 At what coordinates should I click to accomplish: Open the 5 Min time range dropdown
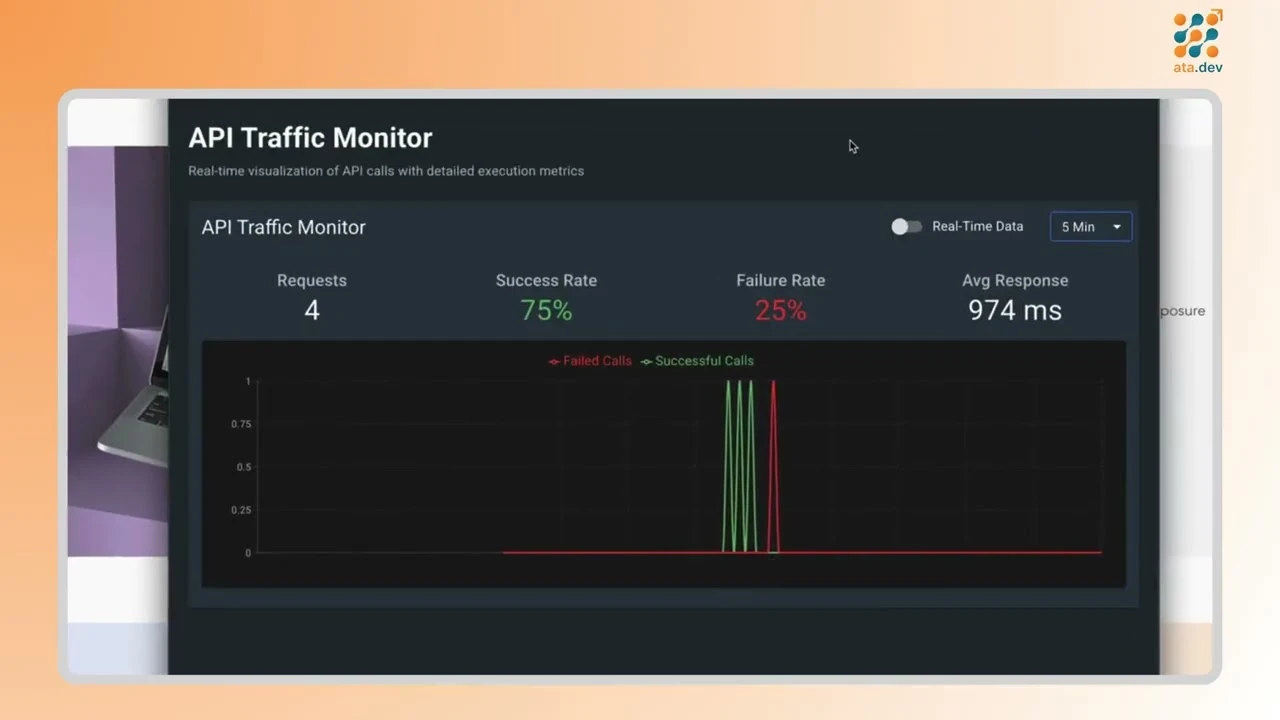(x=1090, y=227)
